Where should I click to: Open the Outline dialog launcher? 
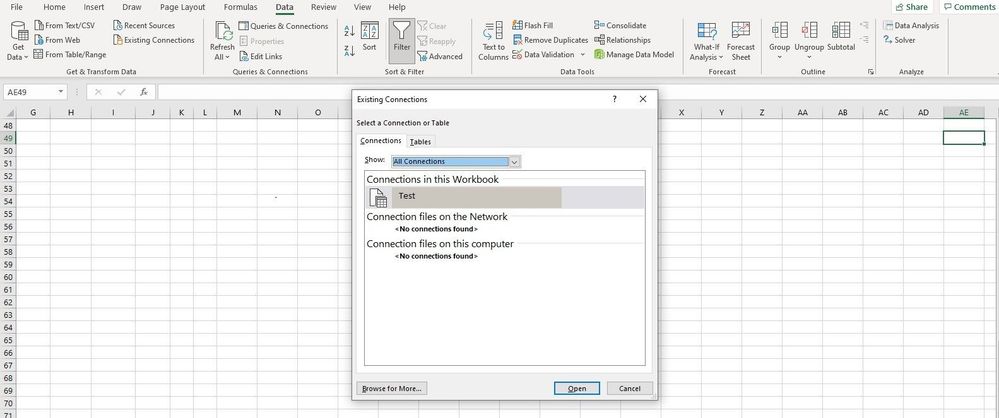click(x=871, y=72)
